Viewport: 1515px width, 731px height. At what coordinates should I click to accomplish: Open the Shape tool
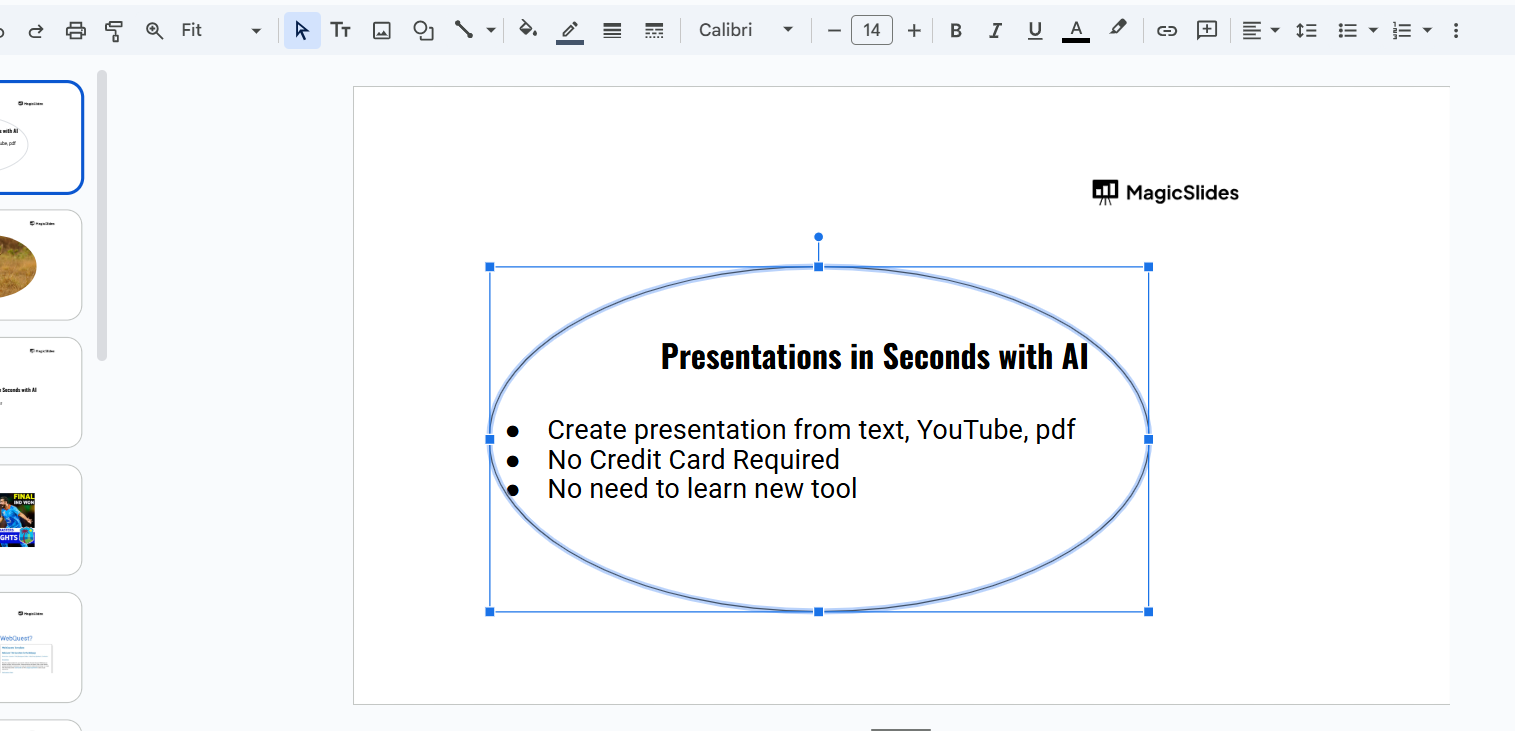tap(424, 31)
